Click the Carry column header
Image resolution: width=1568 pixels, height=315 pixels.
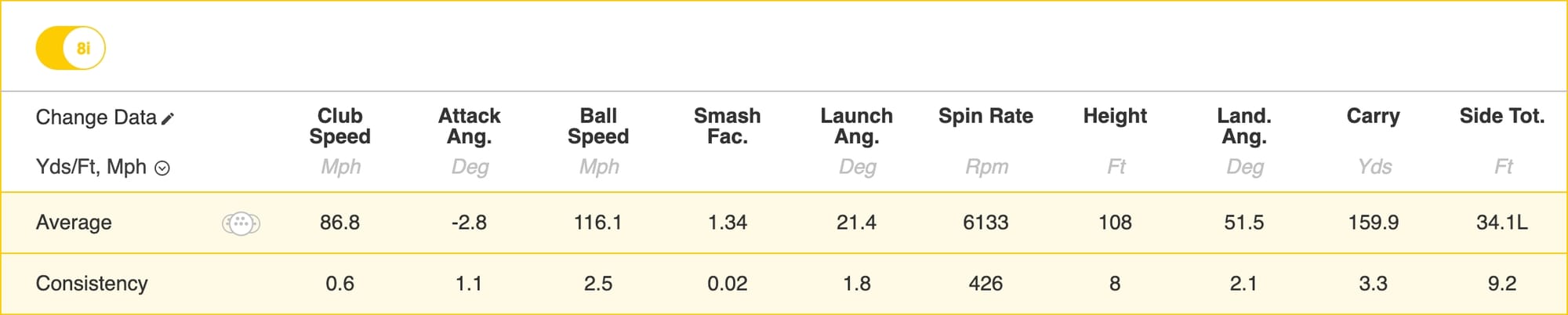pyautogui.click(x=1373, y=116)
